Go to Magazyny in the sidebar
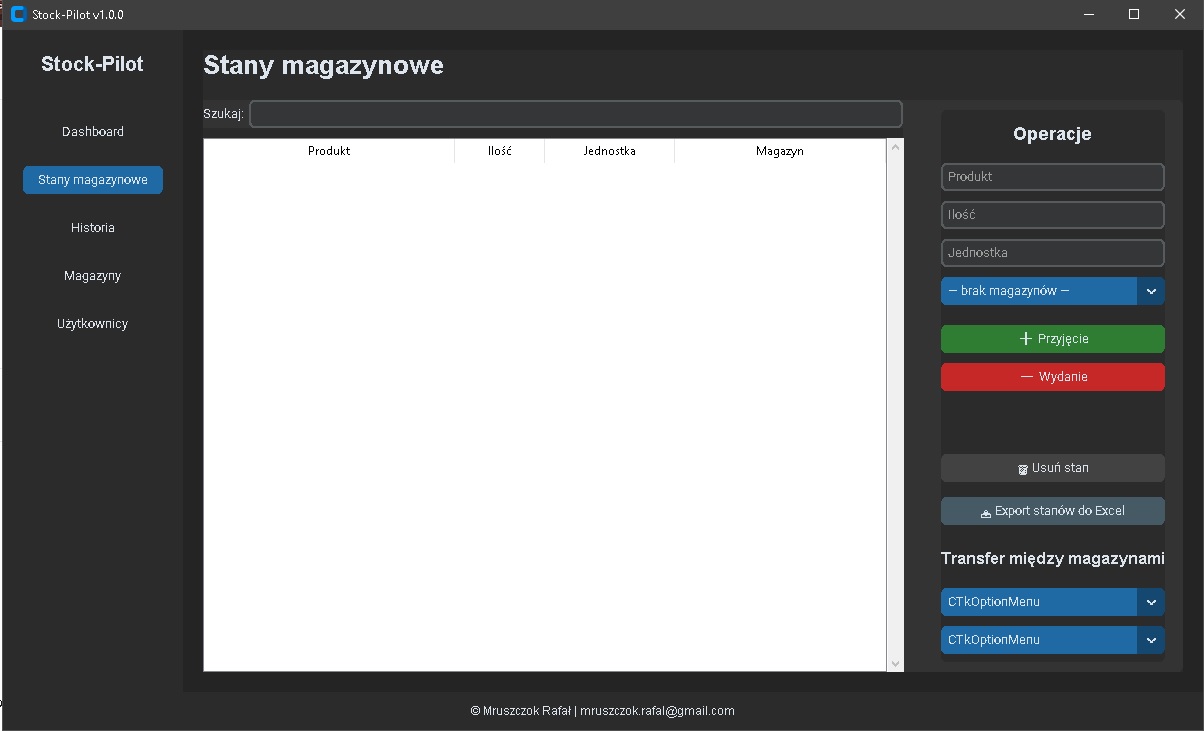Image resolution: width=1204 pixels, height=731 pixels. coord(93,276)
